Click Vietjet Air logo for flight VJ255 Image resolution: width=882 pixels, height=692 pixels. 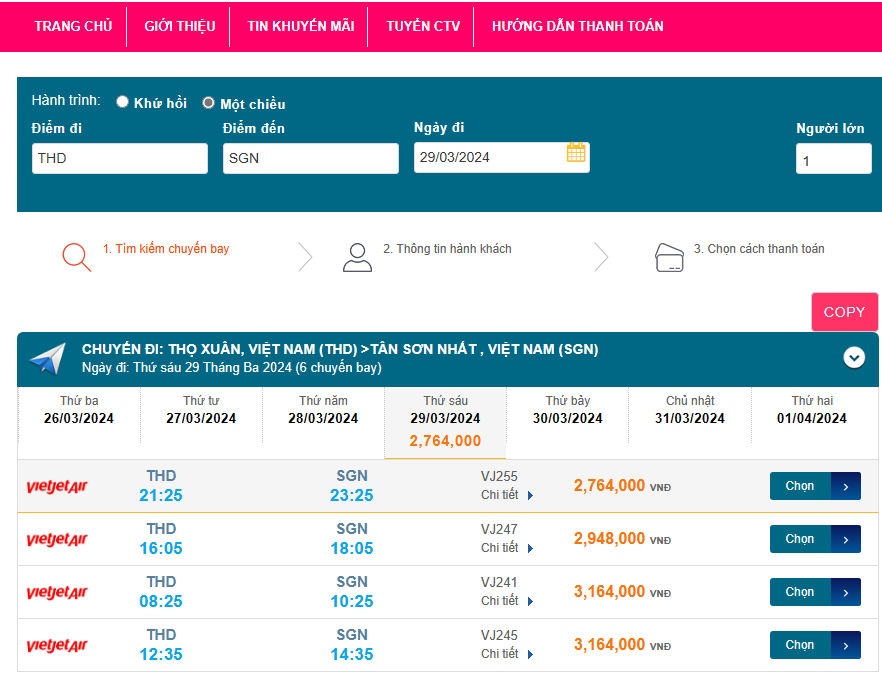tap(57, 487)
